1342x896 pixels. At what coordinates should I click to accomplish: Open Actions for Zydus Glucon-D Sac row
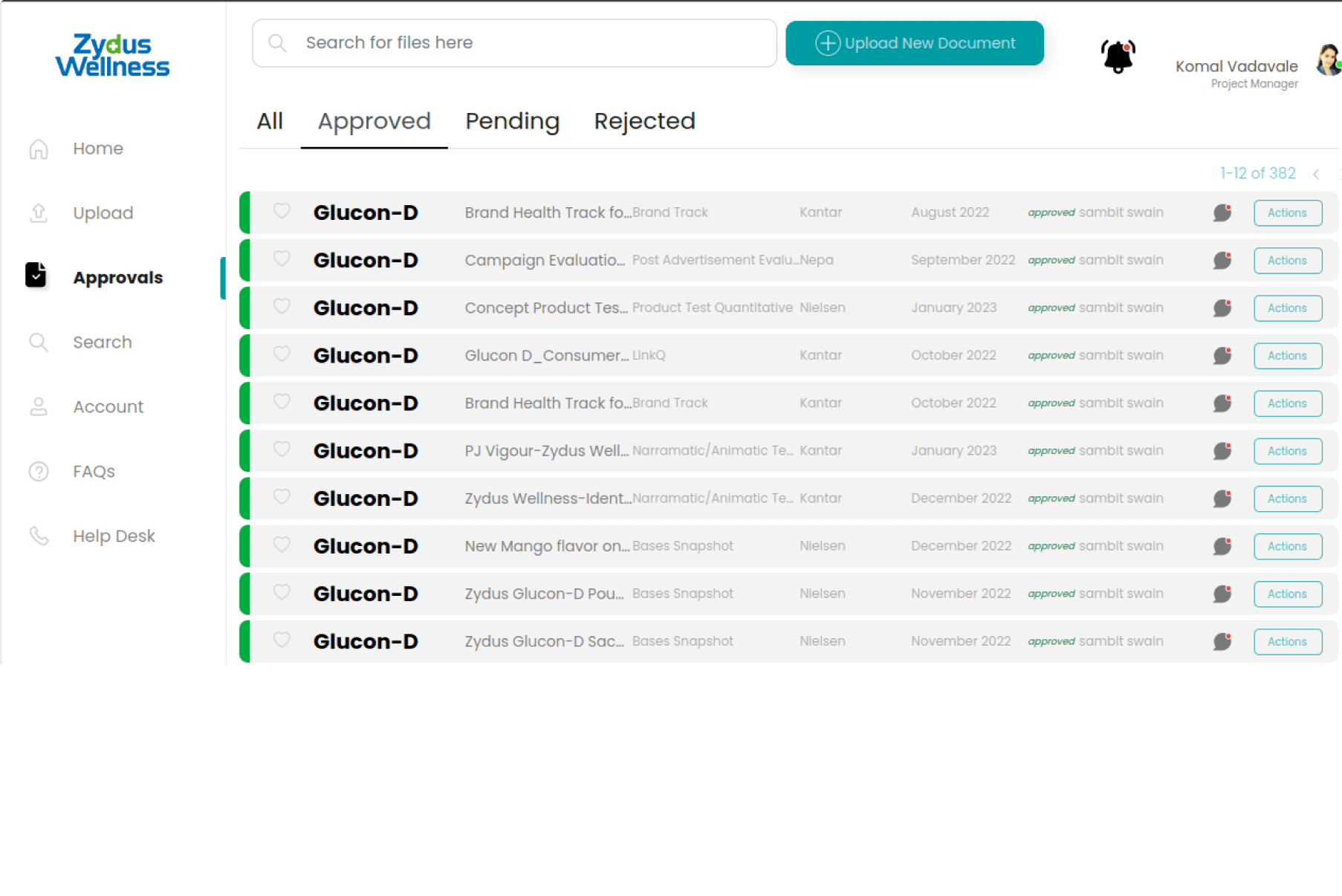(x=1288, y=641)
